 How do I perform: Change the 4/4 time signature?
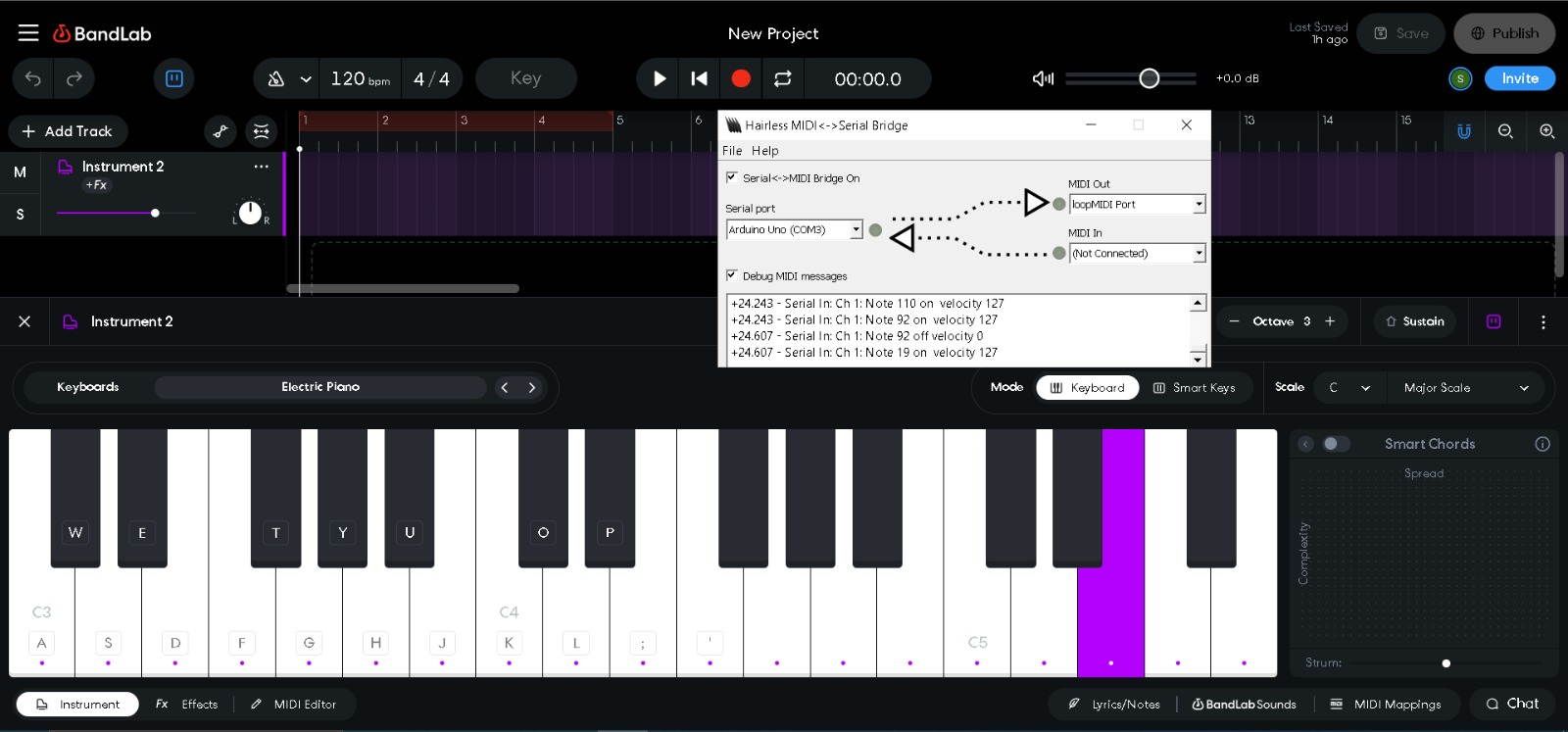(431, 78)
